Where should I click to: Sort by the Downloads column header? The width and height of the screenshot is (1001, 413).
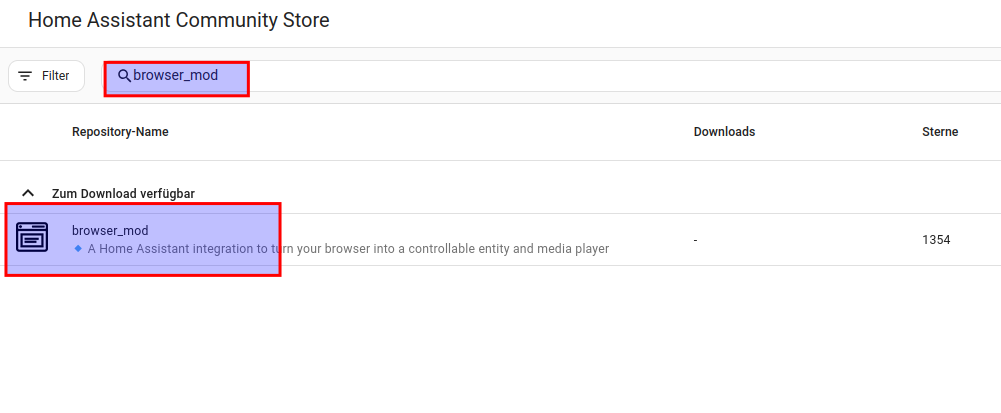tap(724, 132)
